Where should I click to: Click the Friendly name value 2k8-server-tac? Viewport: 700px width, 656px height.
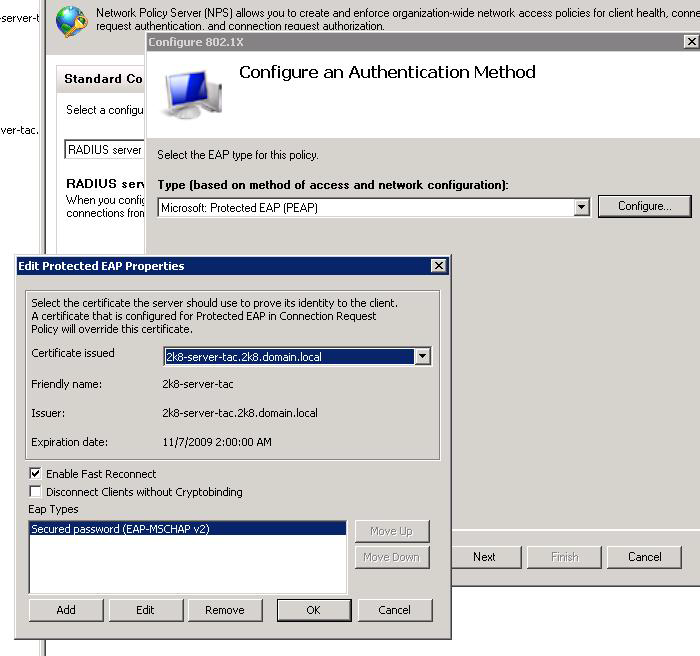tap(198, 384)
